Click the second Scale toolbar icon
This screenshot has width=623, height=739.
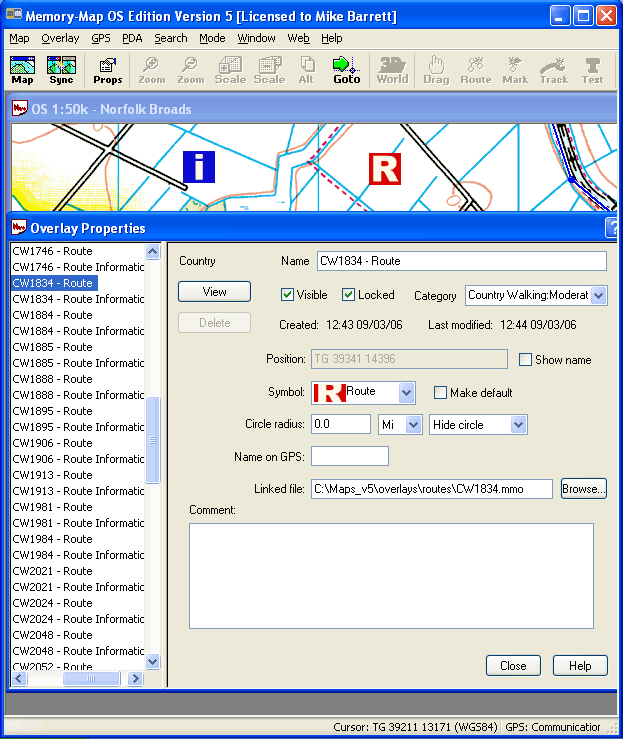269,70
